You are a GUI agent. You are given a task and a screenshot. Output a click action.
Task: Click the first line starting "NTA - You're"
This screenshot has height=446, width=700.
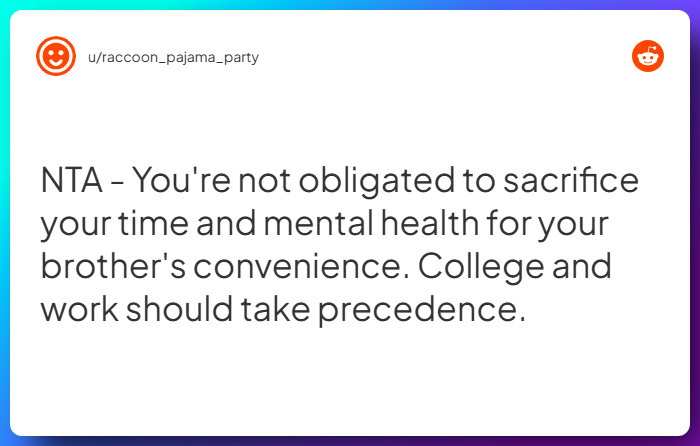pos(340,183)
